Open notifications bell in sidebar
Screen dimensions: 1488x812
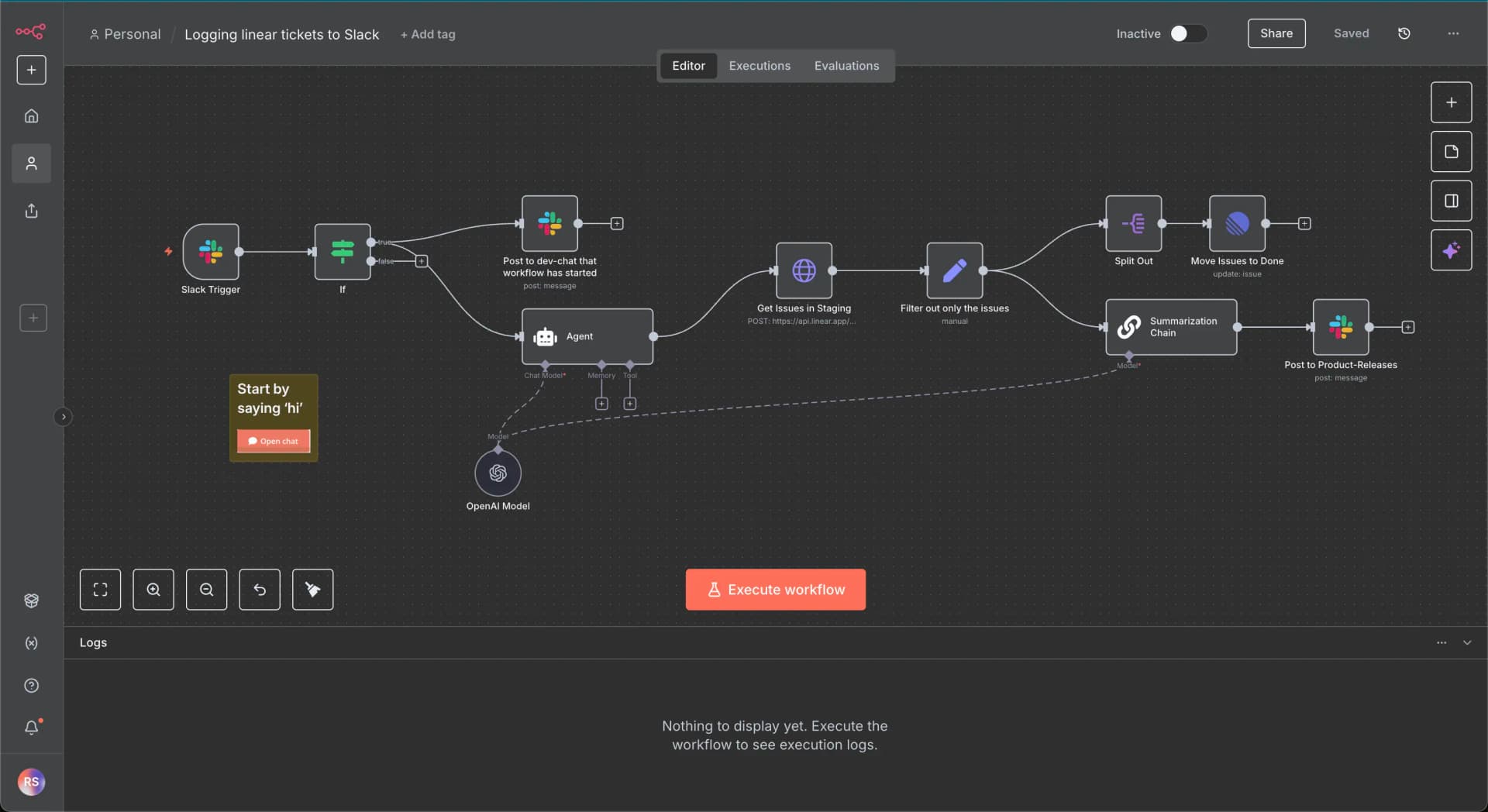[31, 728]
